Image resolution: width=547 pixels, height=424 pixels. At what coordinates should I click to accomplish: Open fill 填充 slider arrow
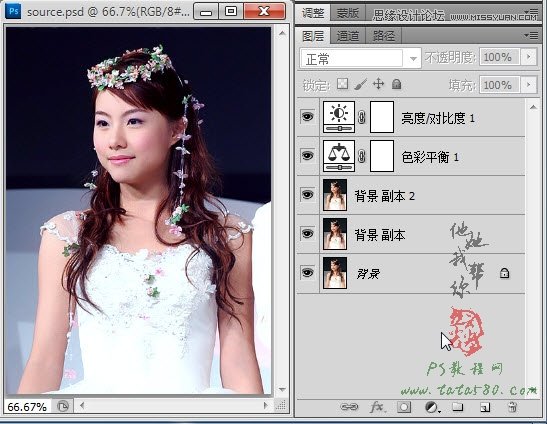pyautogui.click(x=529, y=85)
